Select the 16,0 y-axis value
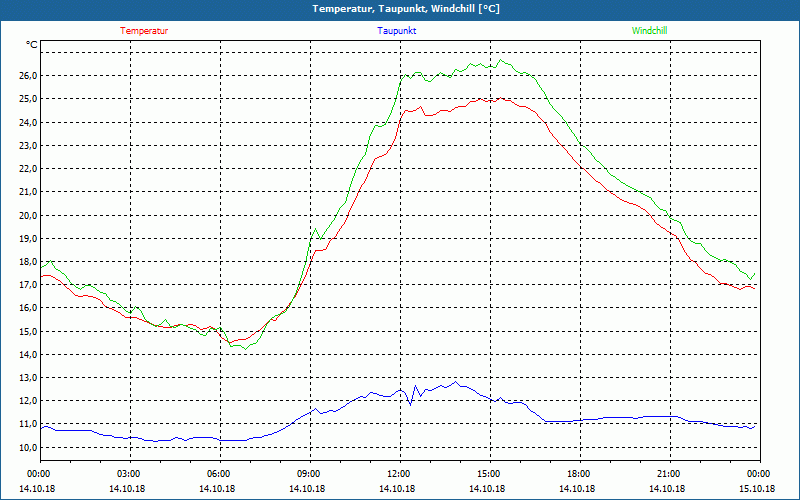Viewport: 800px width, 500px height. (x=28, y=308)
